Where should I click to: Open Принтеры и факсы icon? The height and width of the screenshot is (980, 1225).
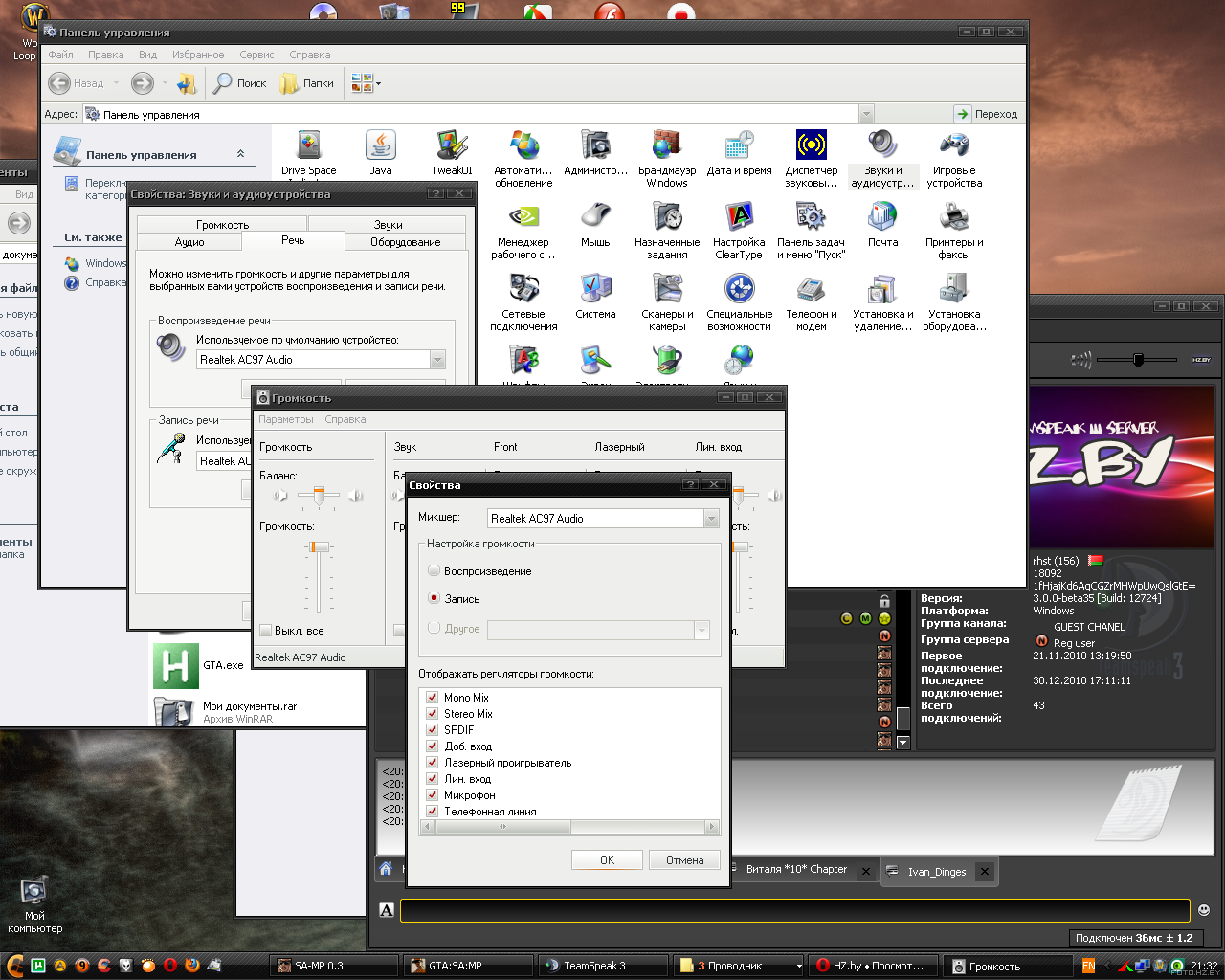(x=954, y=231)
